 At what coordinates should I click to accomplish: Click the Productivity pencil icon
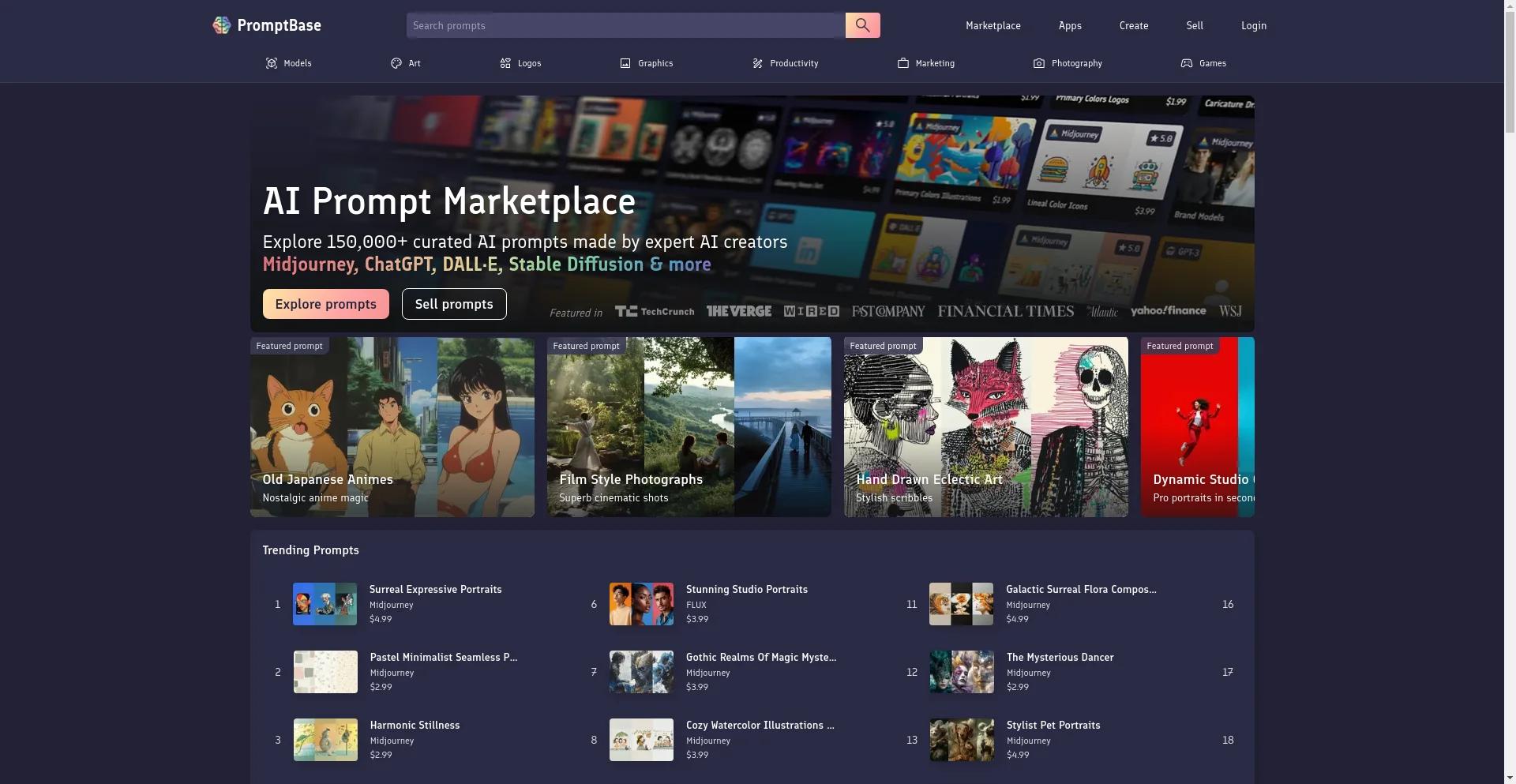pos(757,63)
